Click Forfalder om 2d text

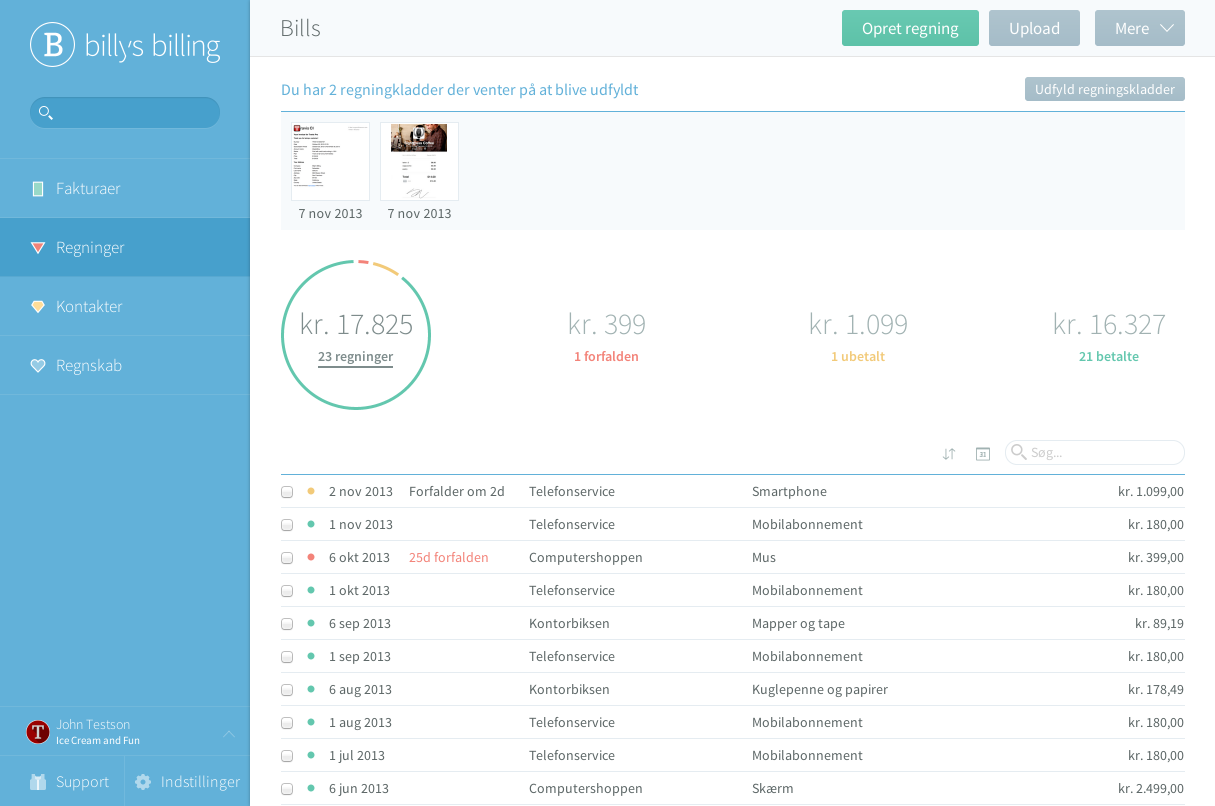tap(457, 492)
